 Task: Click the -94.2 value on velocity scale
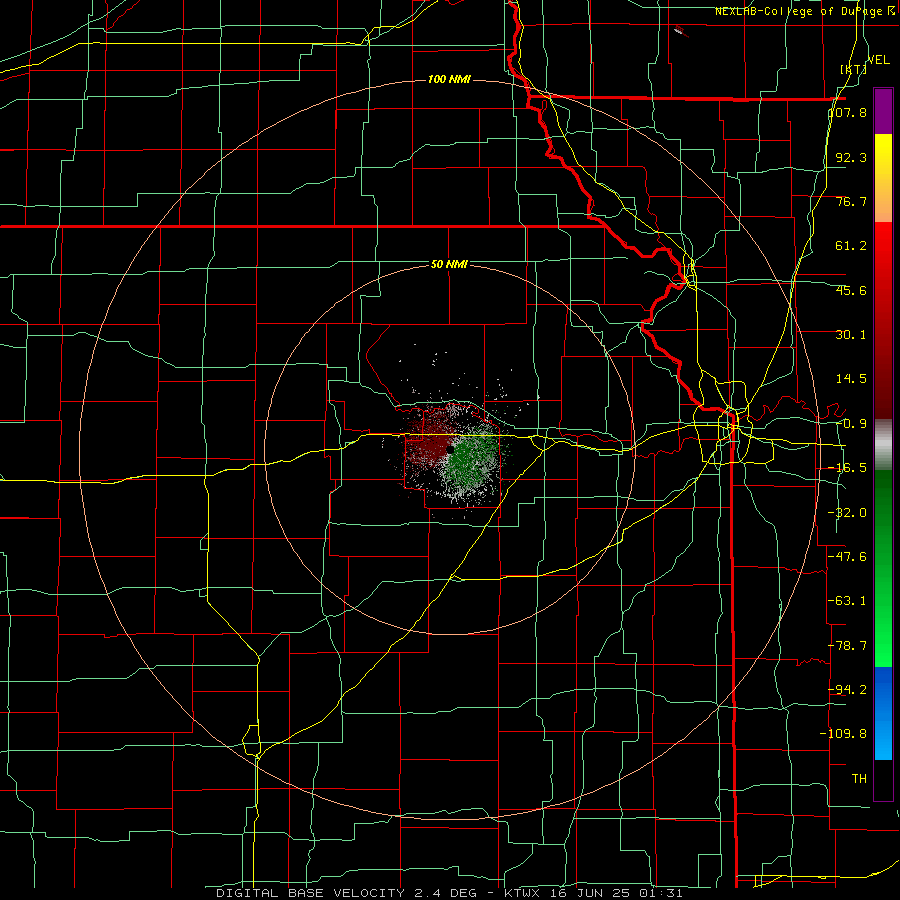click(x=848, y=689)
